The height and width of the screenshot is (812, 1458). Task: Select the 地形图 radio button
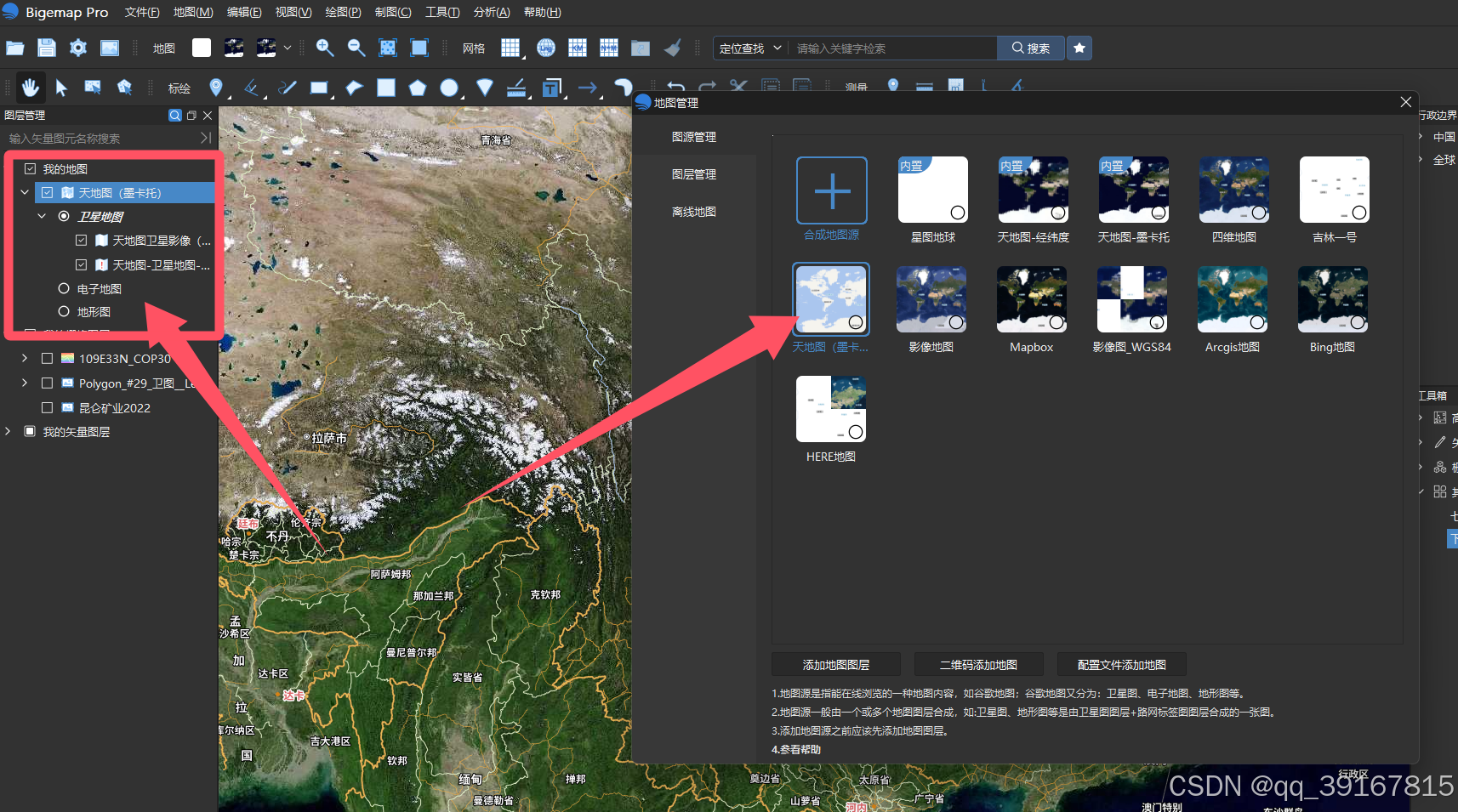click(64, 311)
